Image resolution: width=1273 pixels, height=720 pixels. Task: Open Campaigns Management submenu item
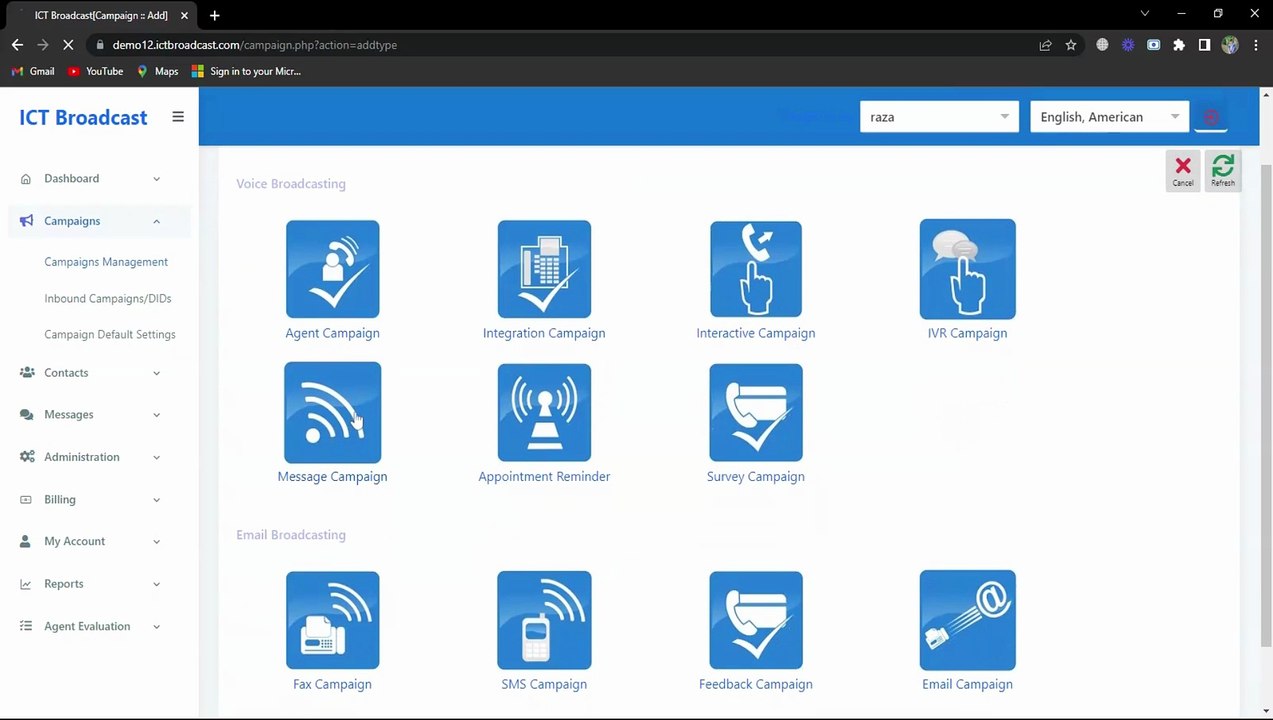106,262
